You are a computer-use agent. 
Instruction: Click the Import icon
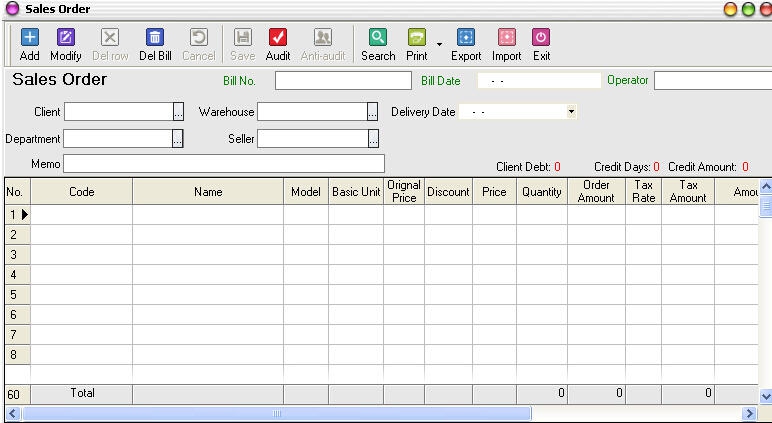pyautogui.click(x=506, y=38)
